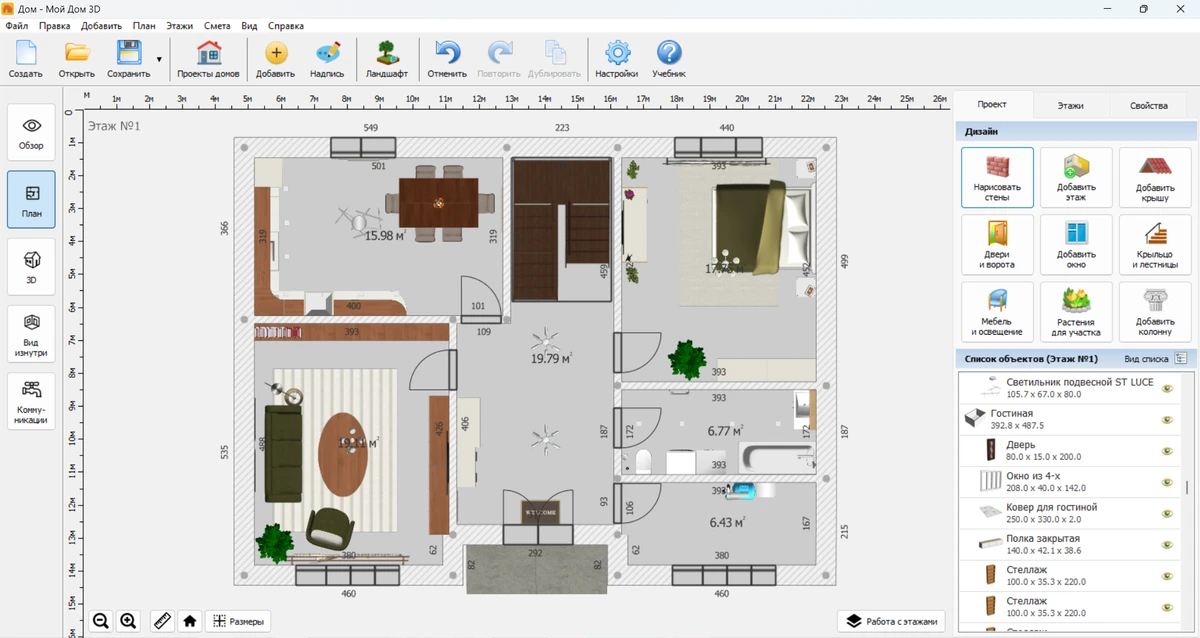Open the Landscape (Ландшафт) tool

[386, 60]
